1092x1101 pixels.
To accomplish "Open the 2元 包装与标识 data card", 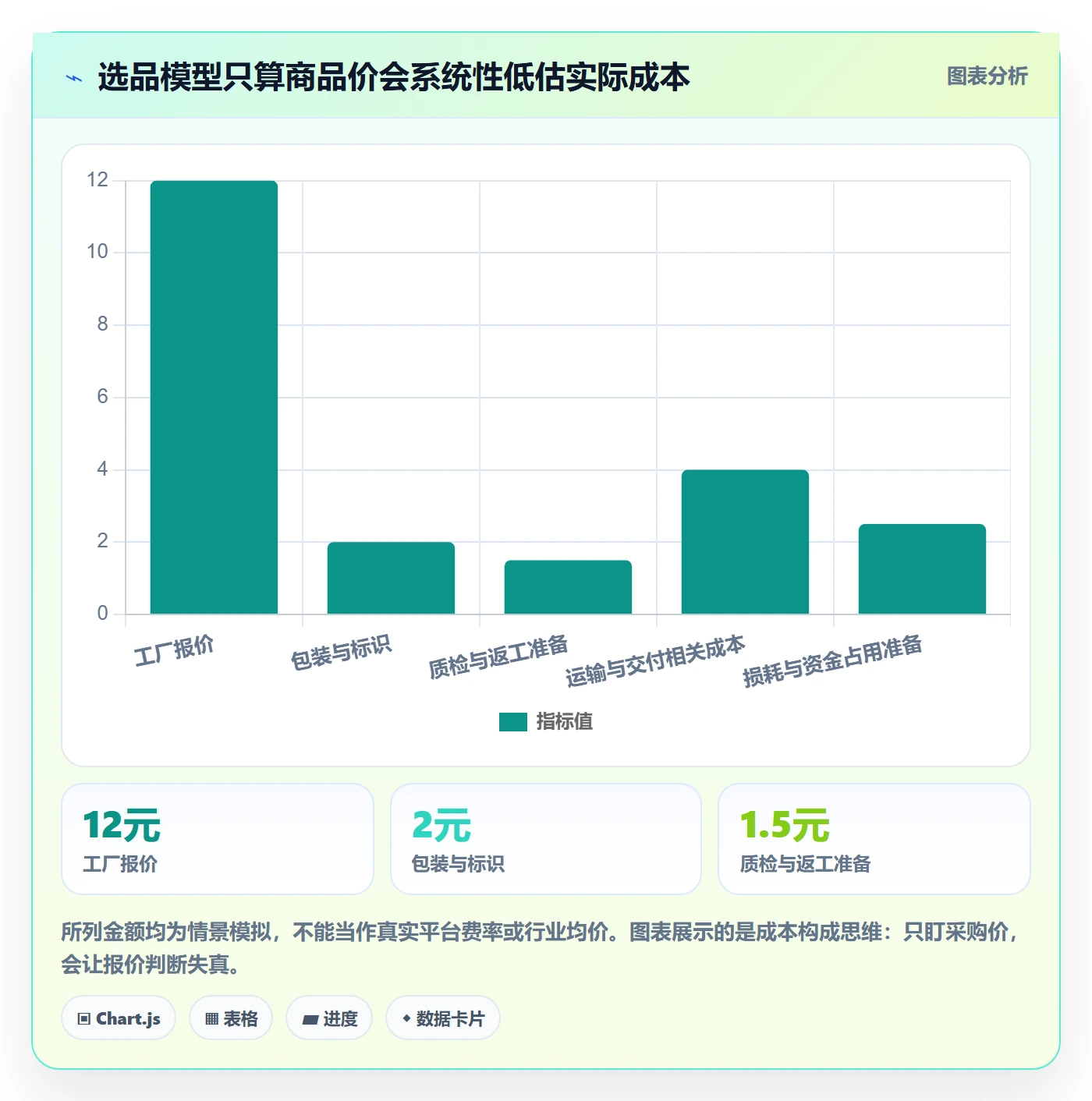I will 546,839.
